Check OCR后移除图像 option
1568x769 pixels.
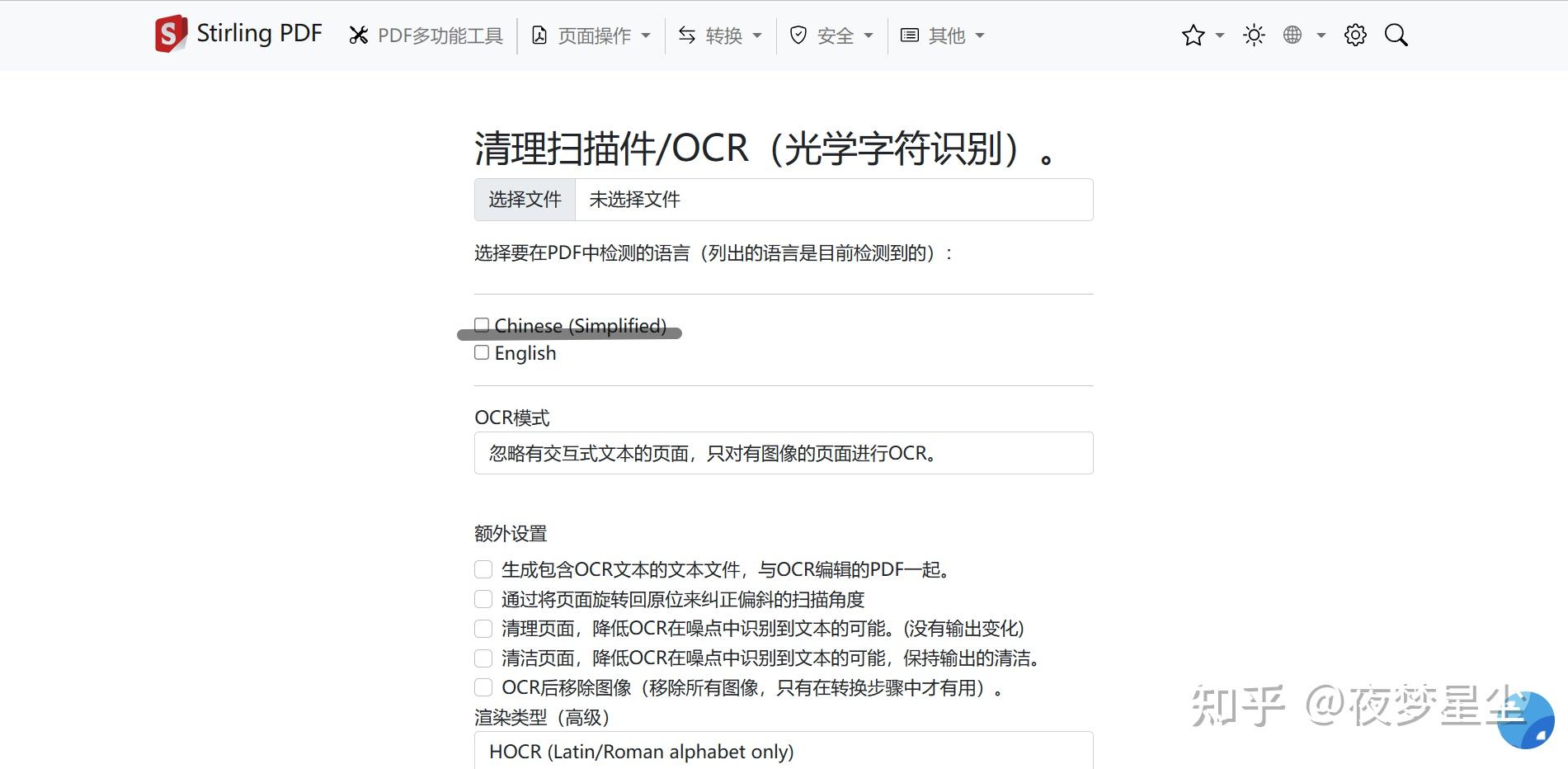(x=483, y=687)
